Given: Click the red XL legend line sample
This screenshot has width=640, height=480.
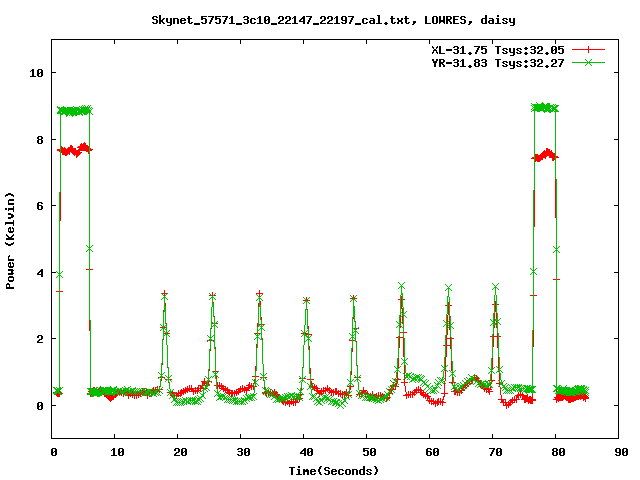Looking at the screenshot, I should pyautogui.click(x=588, y=50).
